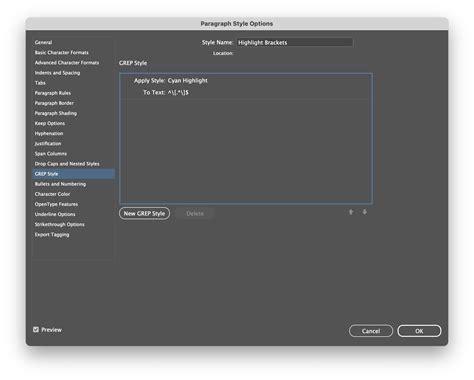The height and width of the screenshot is (380, 474).
Task: Move GREP style down with arrow
Action: point(365,212)
